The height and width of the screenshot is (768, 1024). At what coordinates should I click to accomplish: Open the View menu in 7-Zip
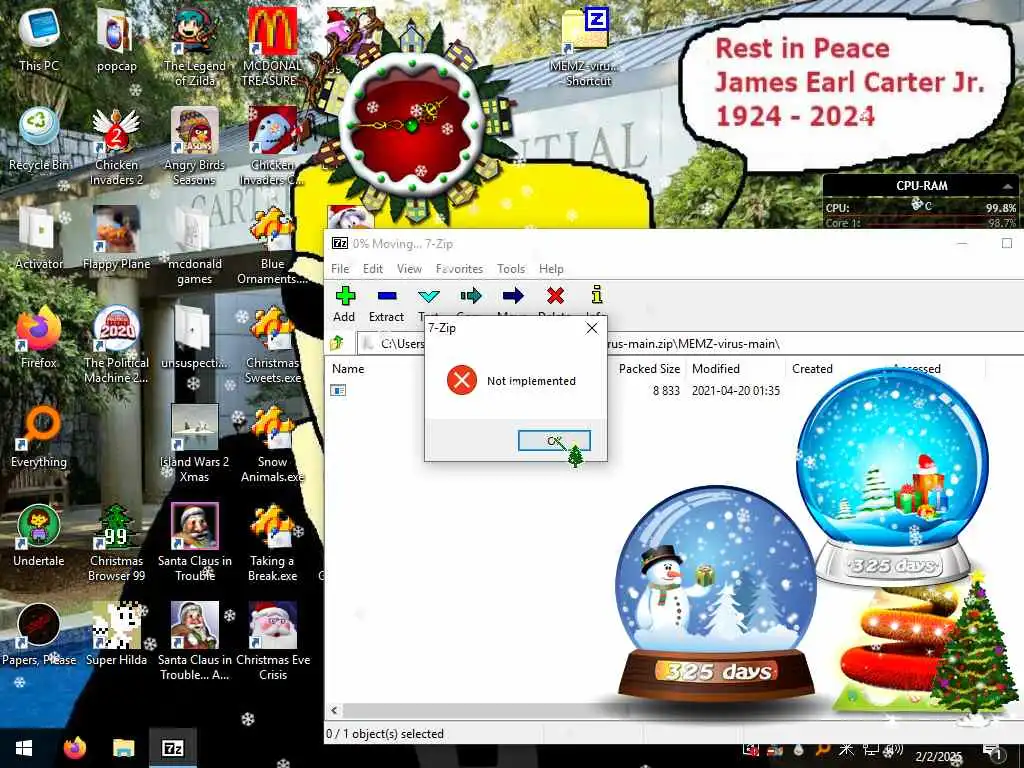click(409, 268)
